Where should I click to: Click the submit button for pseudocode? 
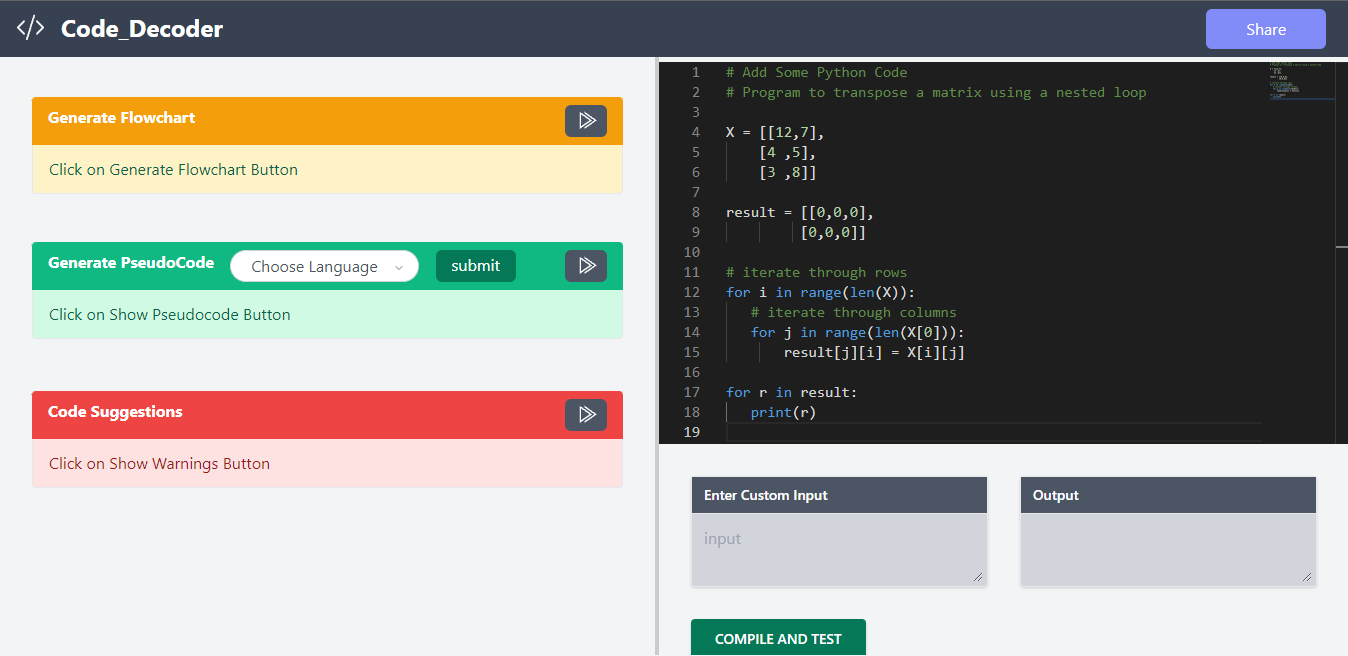pyautogui.click(x=475, y=266)
